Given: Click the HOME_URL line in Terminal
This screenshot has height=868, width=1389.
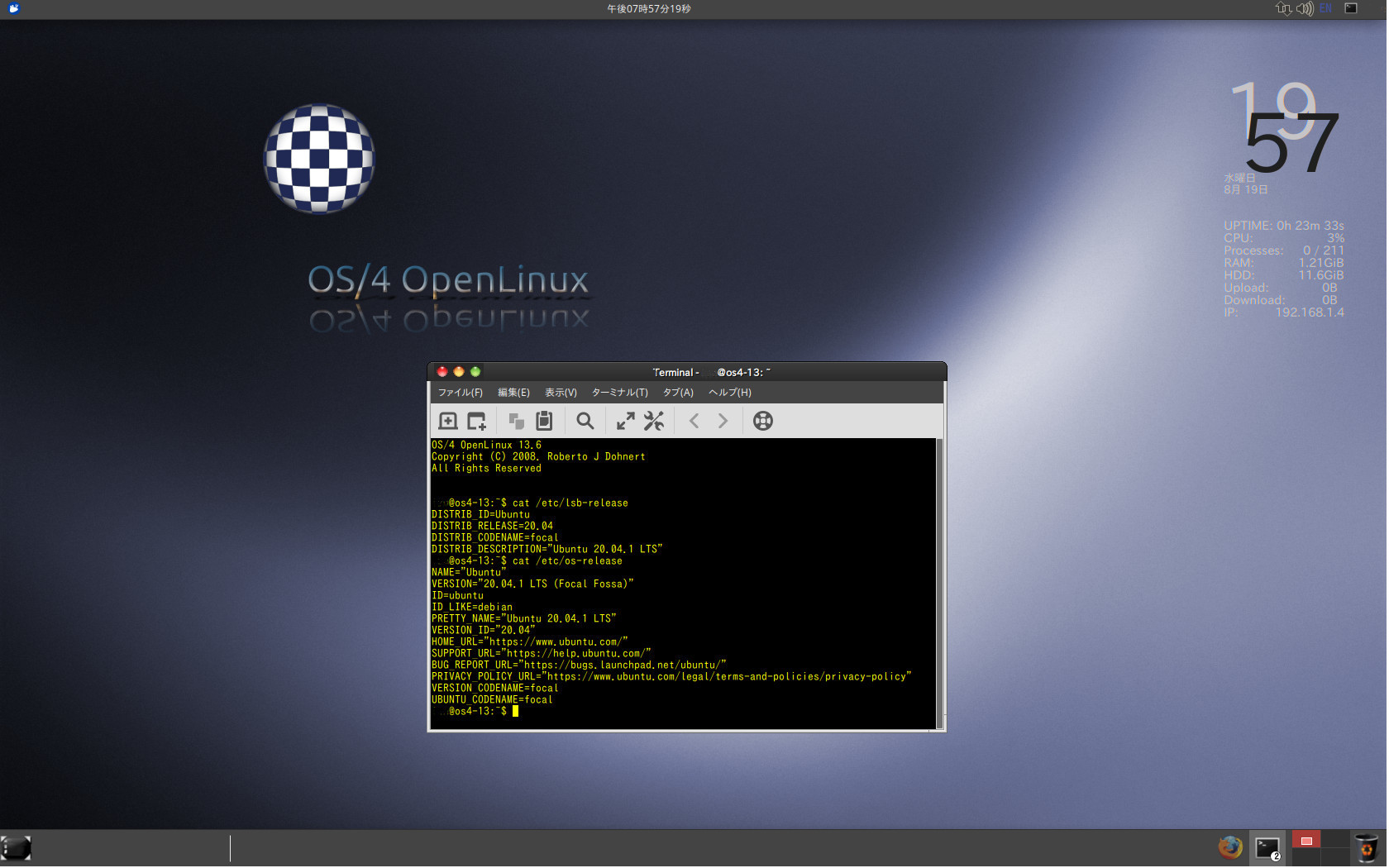Looking at the screenshot, I should pyautogui.click(x=530, y=642).
